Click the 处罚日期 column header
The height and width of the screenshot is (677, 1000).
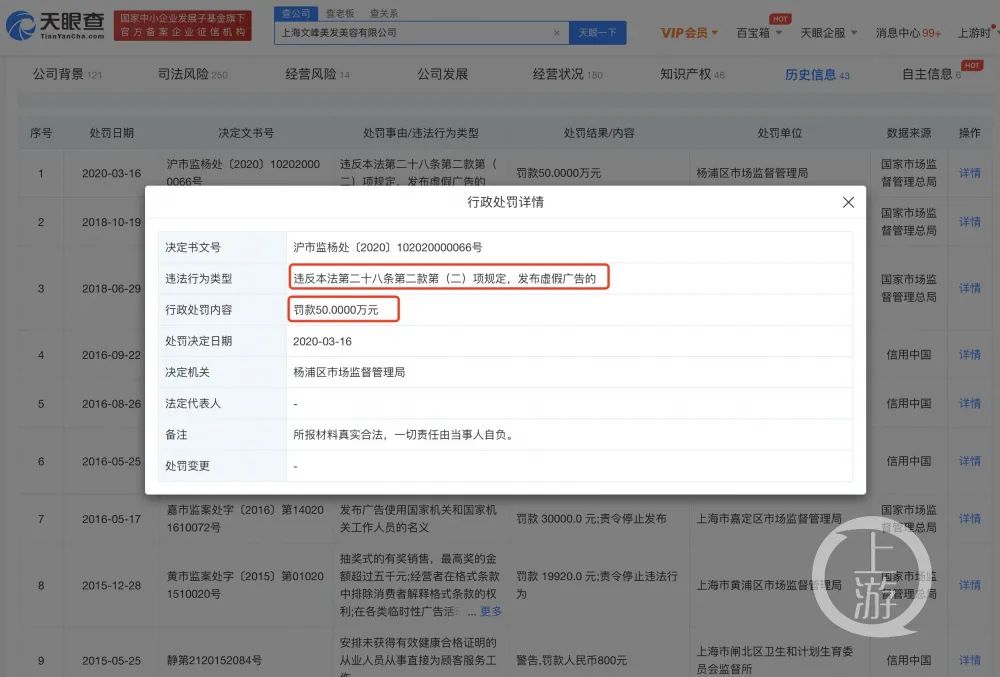[112, 133]
